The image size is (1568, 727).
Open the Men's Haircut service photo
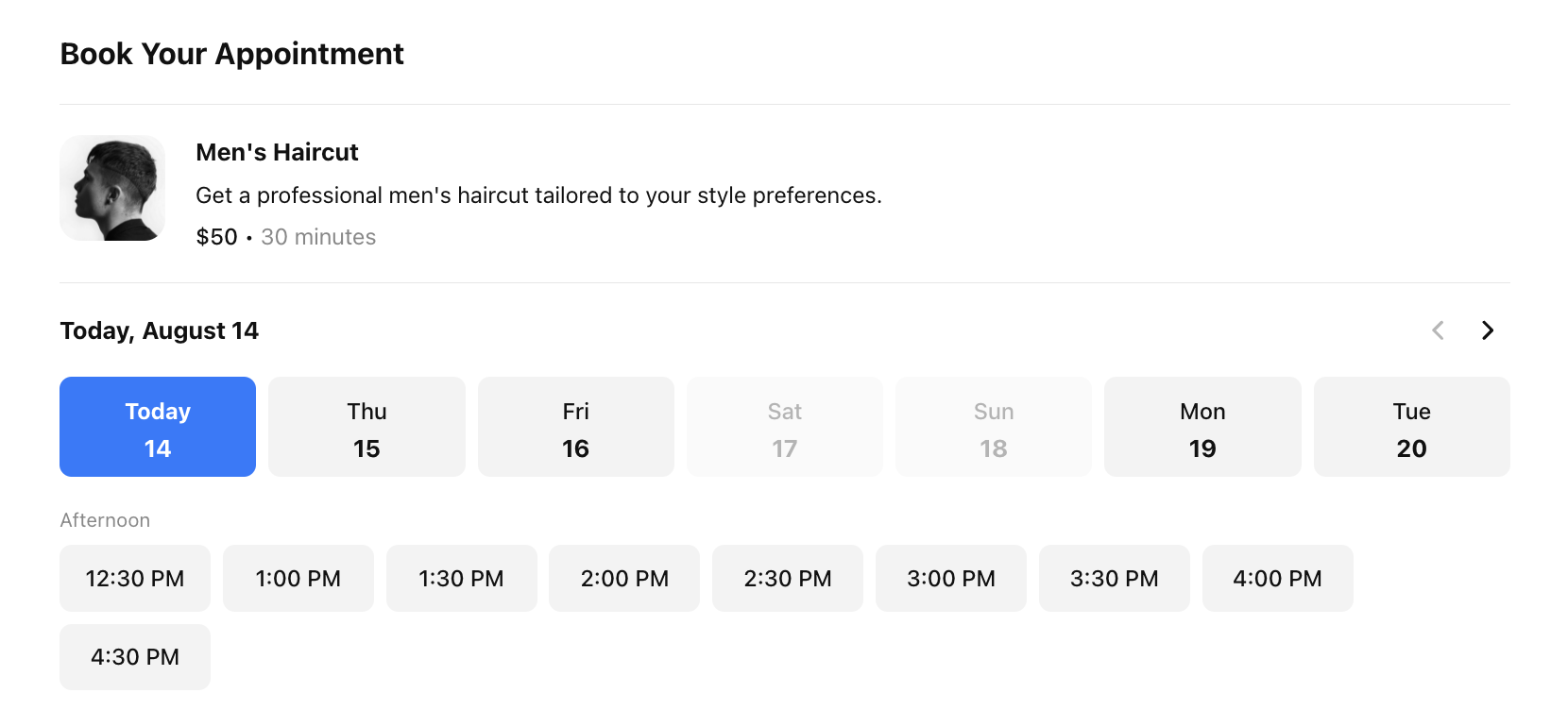111,187
